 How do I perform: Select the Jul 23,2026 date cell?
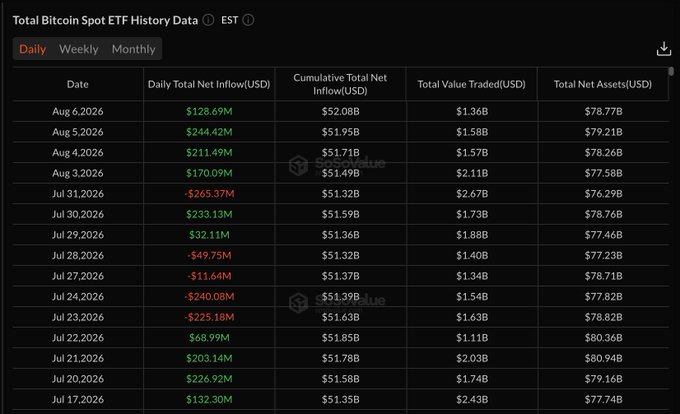point(78,317)
